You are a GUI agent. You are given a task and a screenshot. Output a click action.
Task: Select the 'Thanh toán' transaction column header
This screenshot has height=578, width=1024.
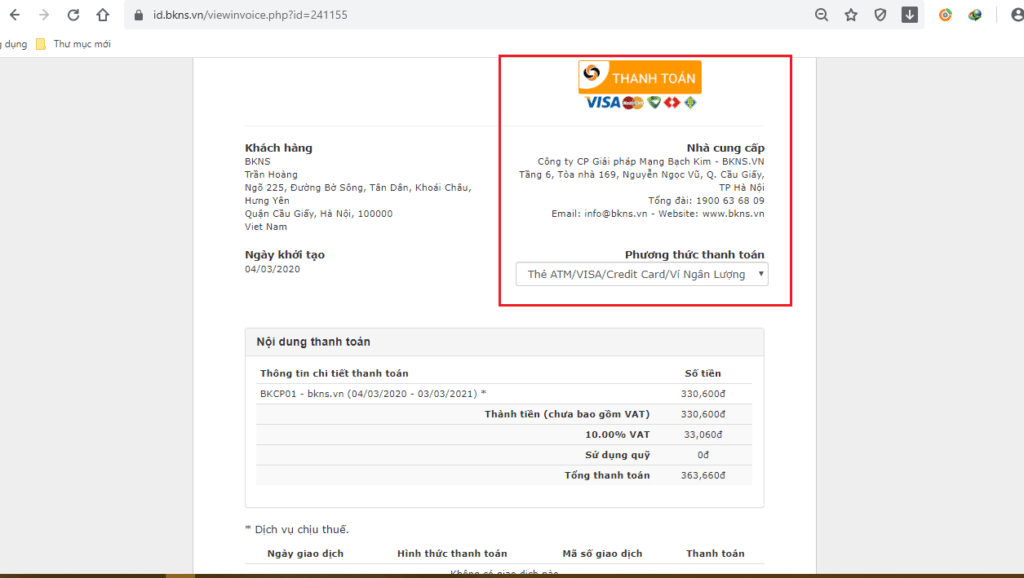coord(715,554)
